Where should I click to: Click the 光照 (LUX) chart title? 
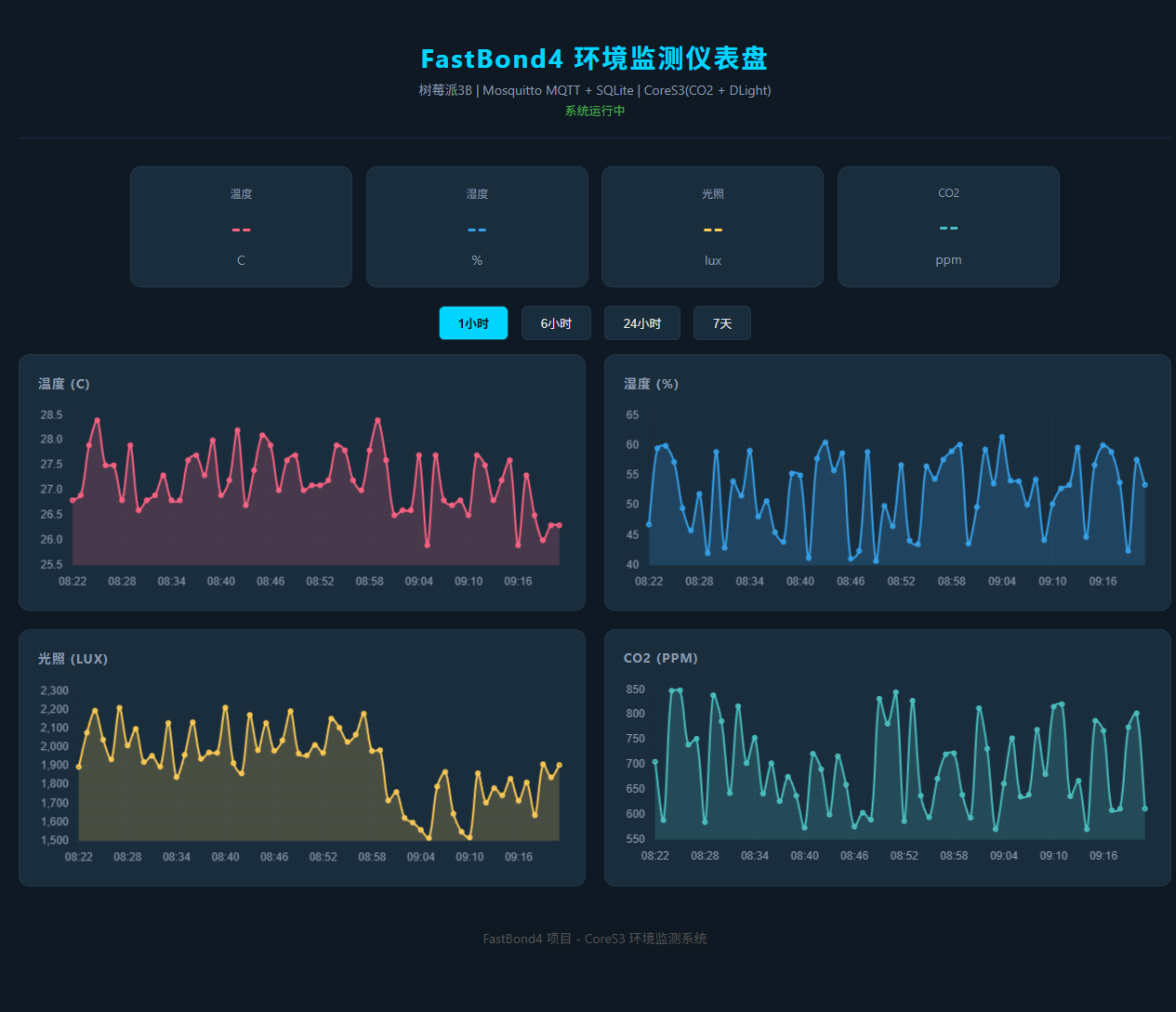click(73, 659)
